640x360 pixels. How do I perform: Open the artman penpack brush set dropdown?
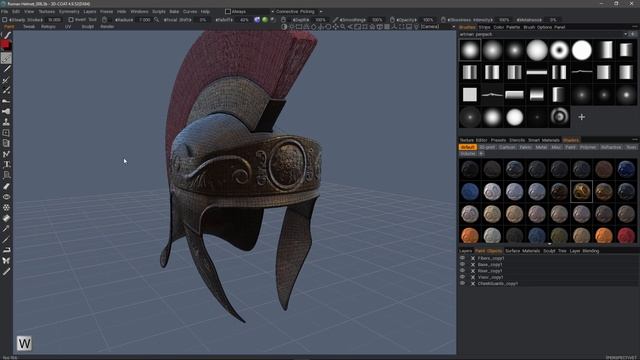(x=543, y=34)
